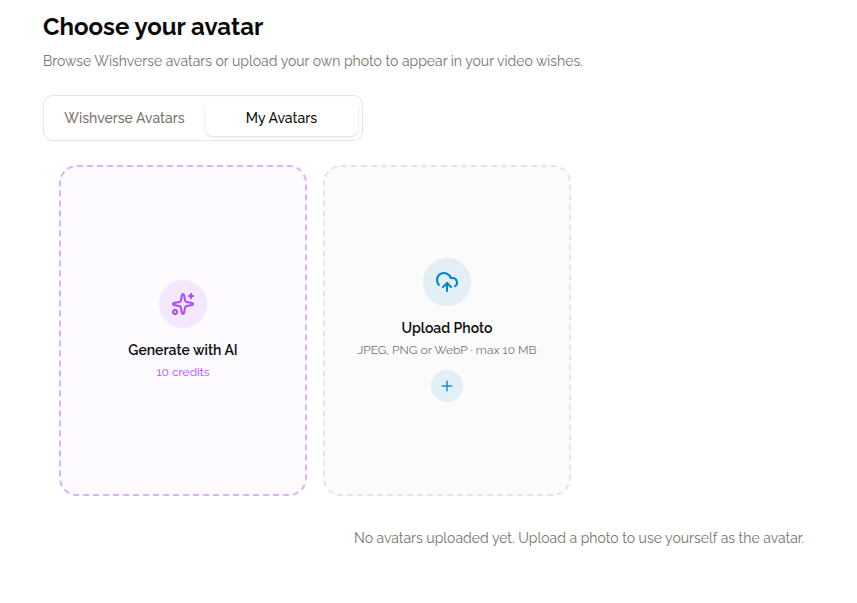The height and width of the screenshot is (603, 857).
Task: Open the My Avatars tab
Action: click(x=281, y=117)
